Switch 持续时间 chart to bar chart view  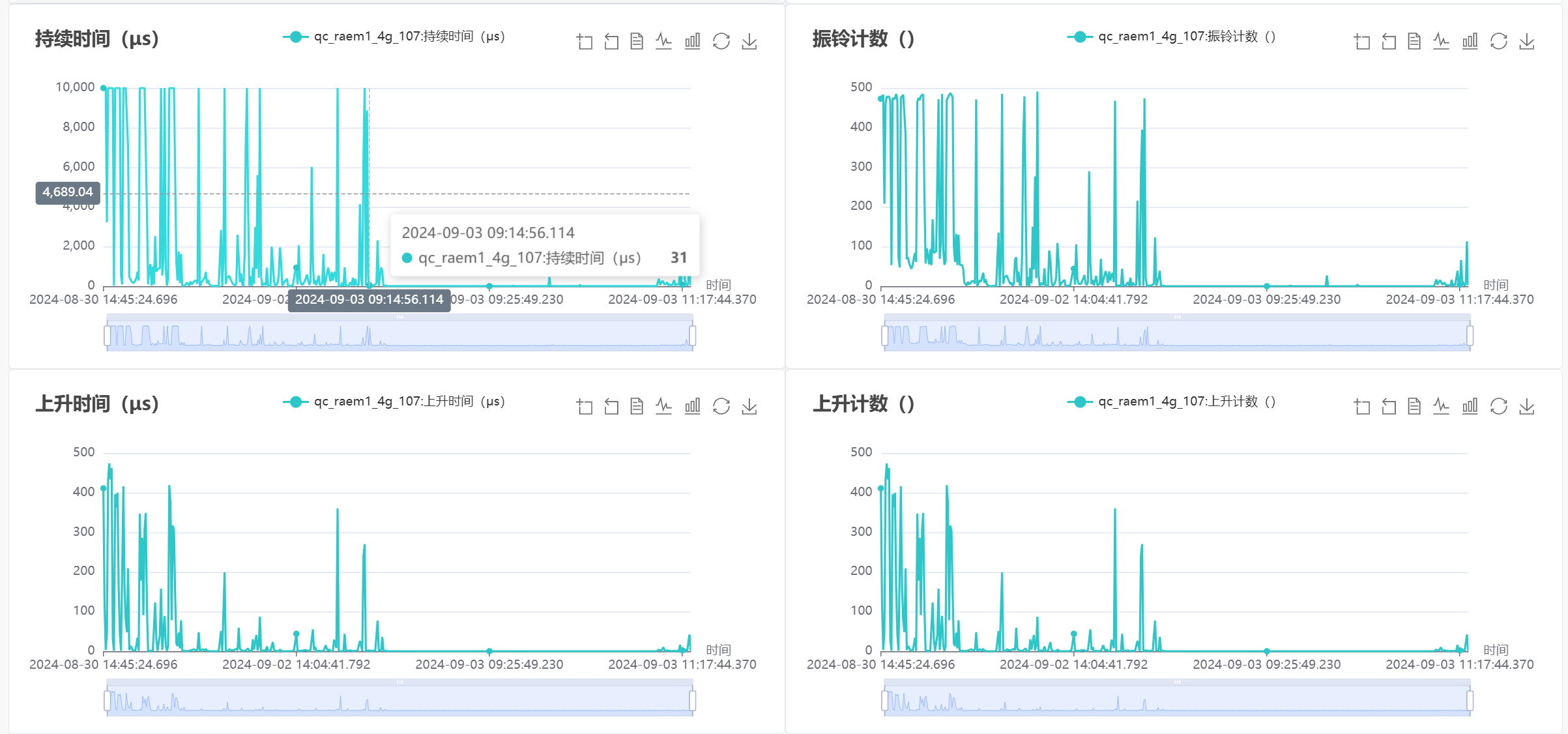click(691, 40)
